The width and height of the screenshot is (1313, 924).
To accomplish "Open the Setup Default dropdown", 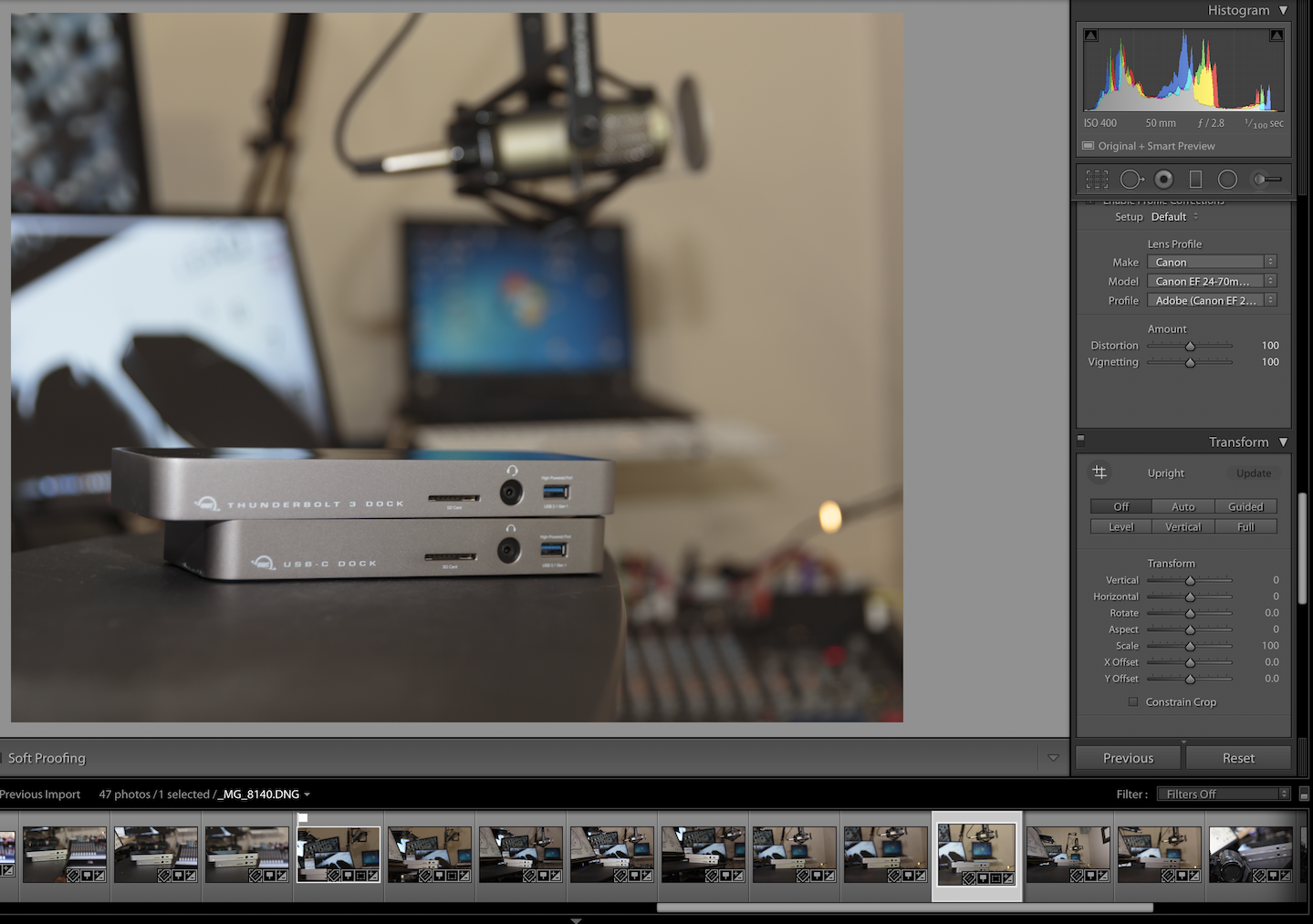I will (1174, 217).
